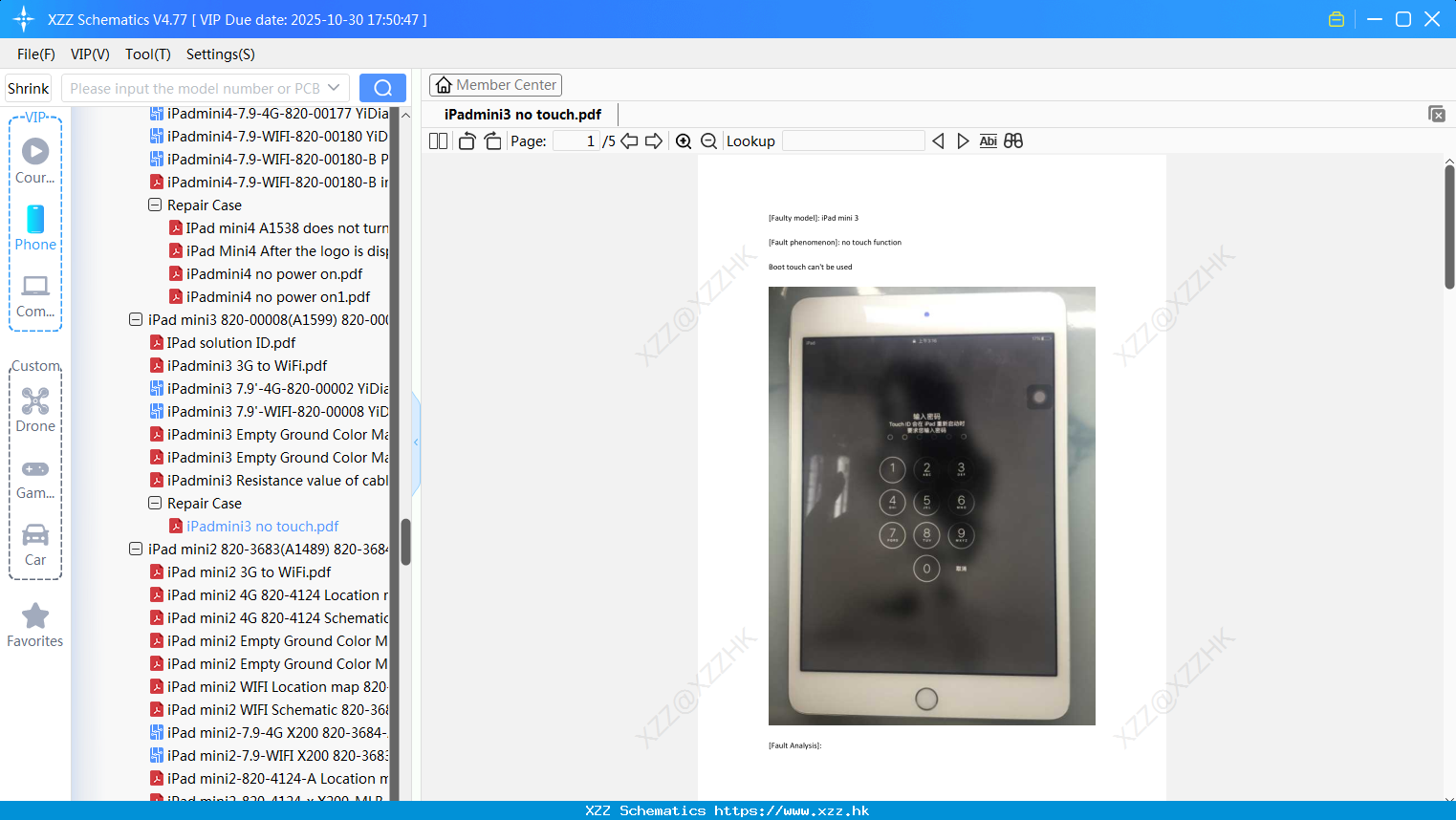
Task: Collapse the Repair Case node under iPad mini4
Action: click(155, 205)
